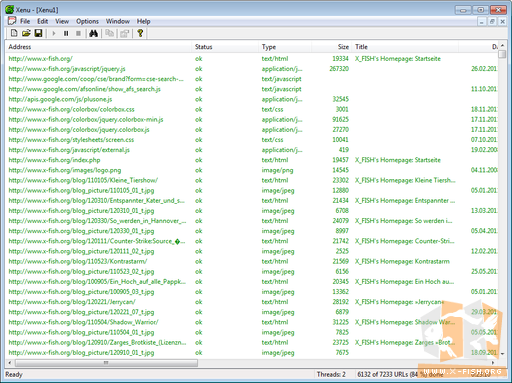The height and width of the screenshot is (383, 512).
Task: Open Find with the binoculars icon
Action: click(x=93, y=33)
